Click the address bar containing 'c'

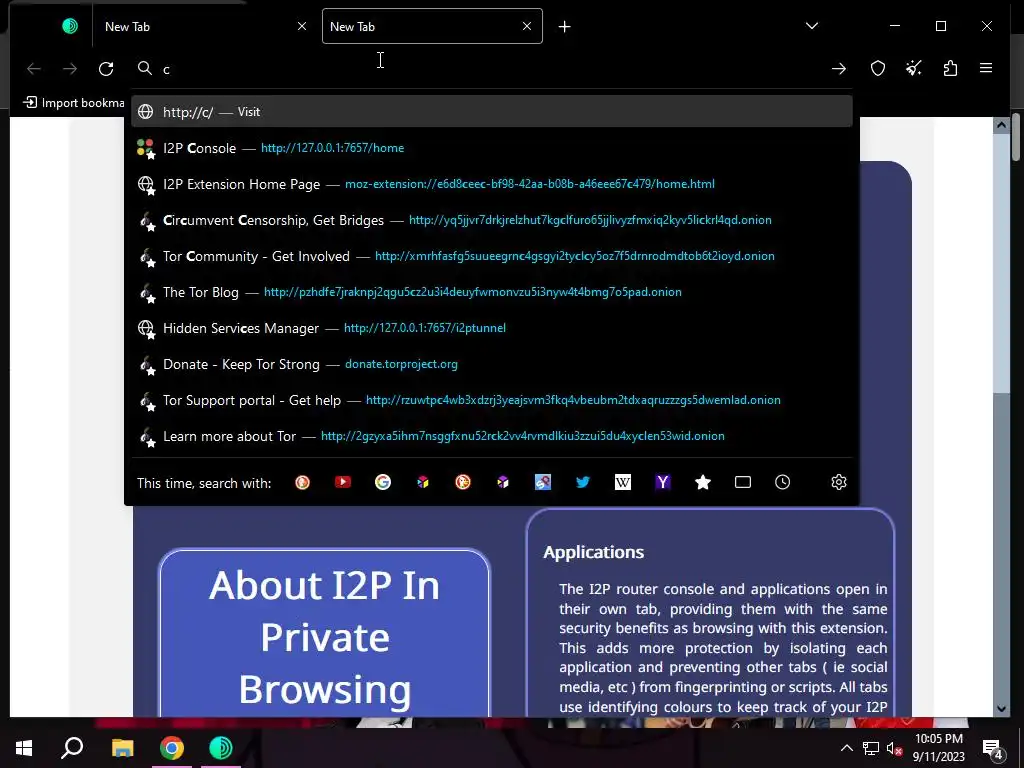point(490,69)
